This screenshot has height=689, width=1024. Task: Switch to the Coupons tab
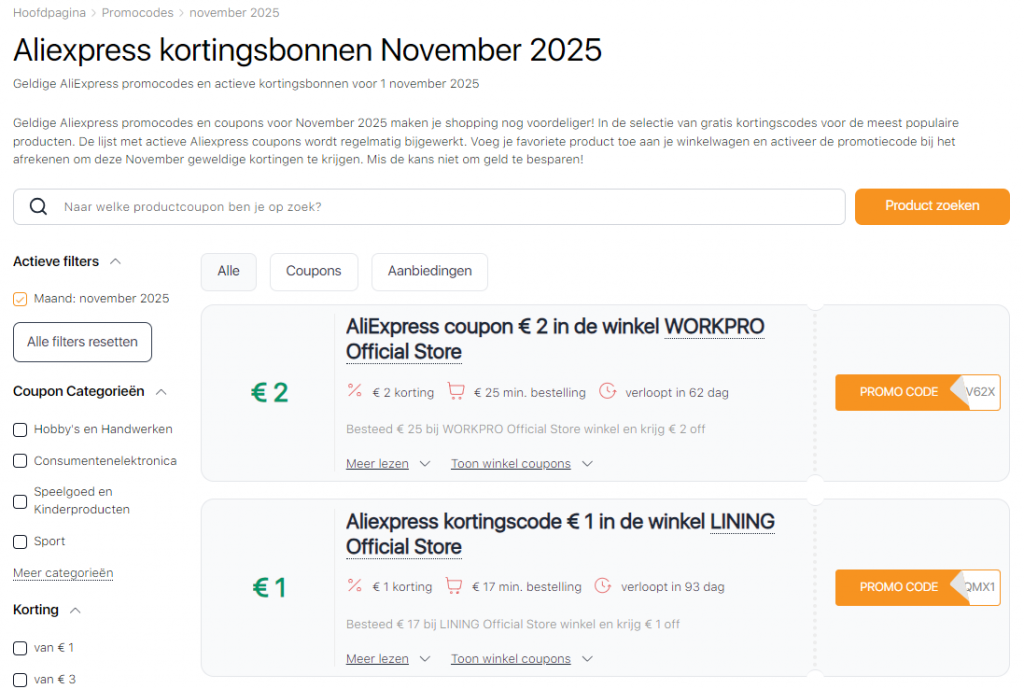[313, 272]
